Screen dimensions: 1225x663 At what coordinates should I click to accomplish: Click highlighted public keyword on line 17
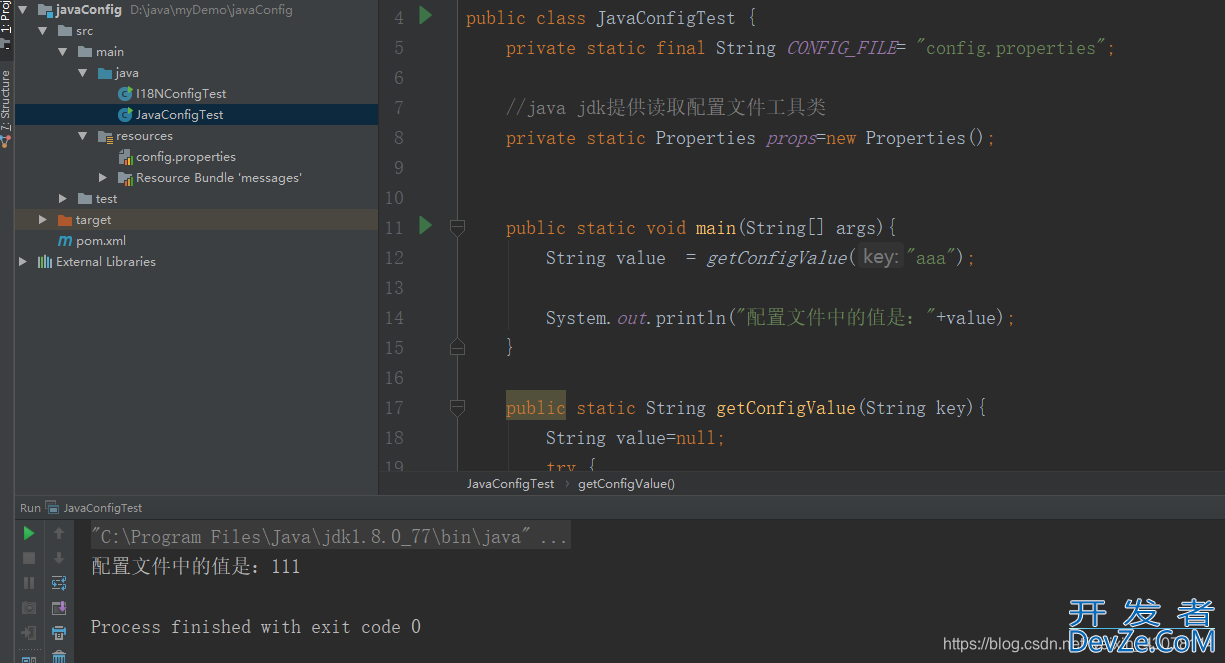[x=536, y=408]
